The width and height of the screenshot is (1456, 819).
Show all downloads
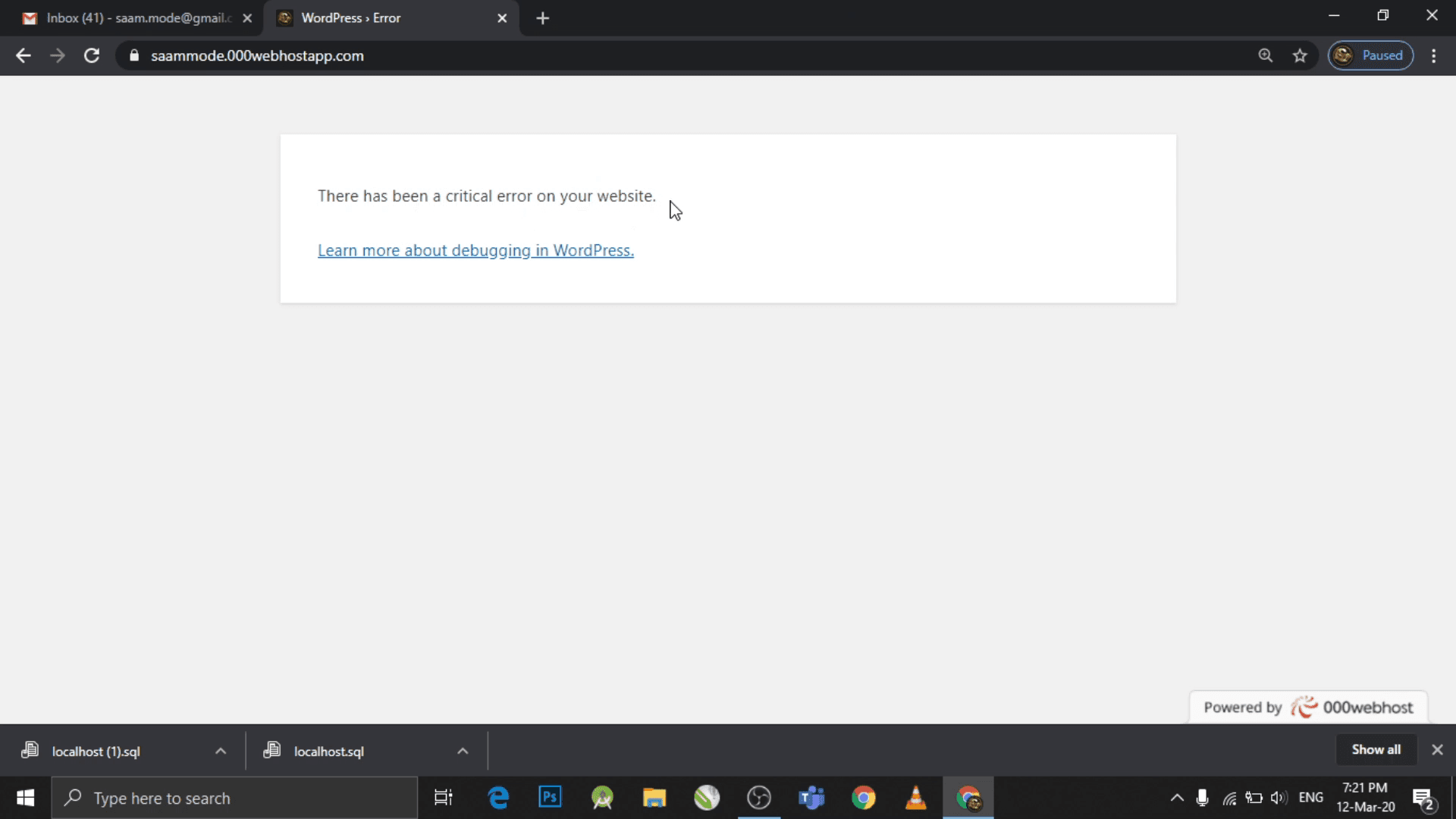pos(1376,749)
